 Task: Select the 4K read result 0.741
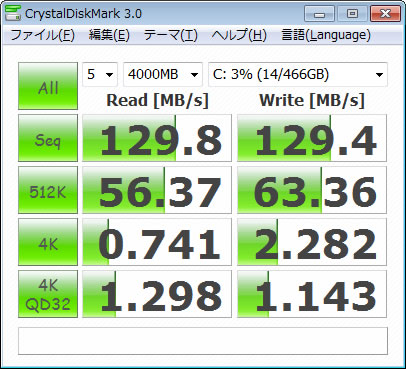point(157,242)
